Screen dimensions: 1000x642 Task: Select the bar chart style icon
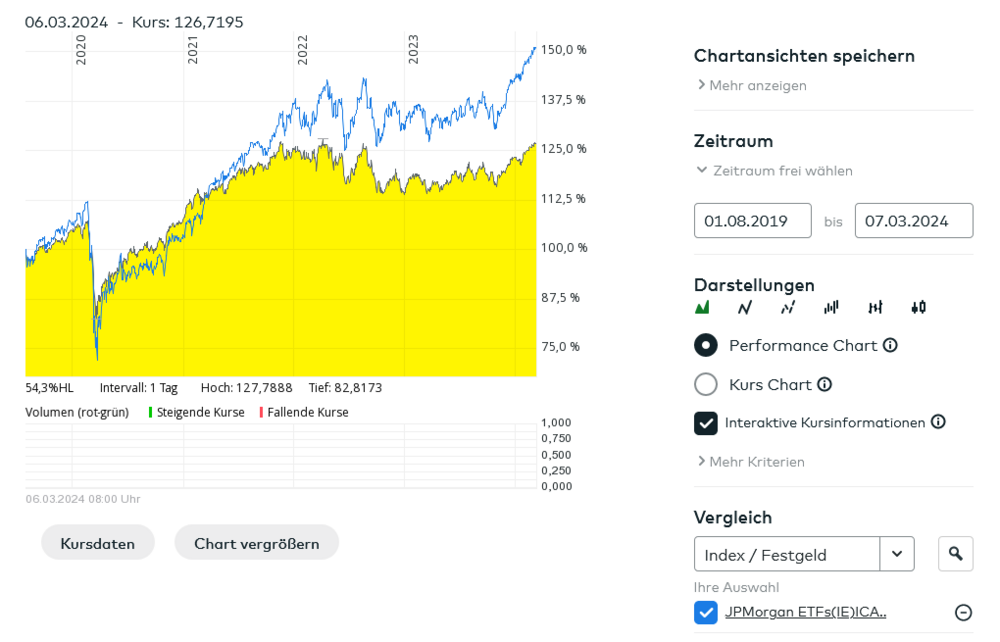coord(831,307)
